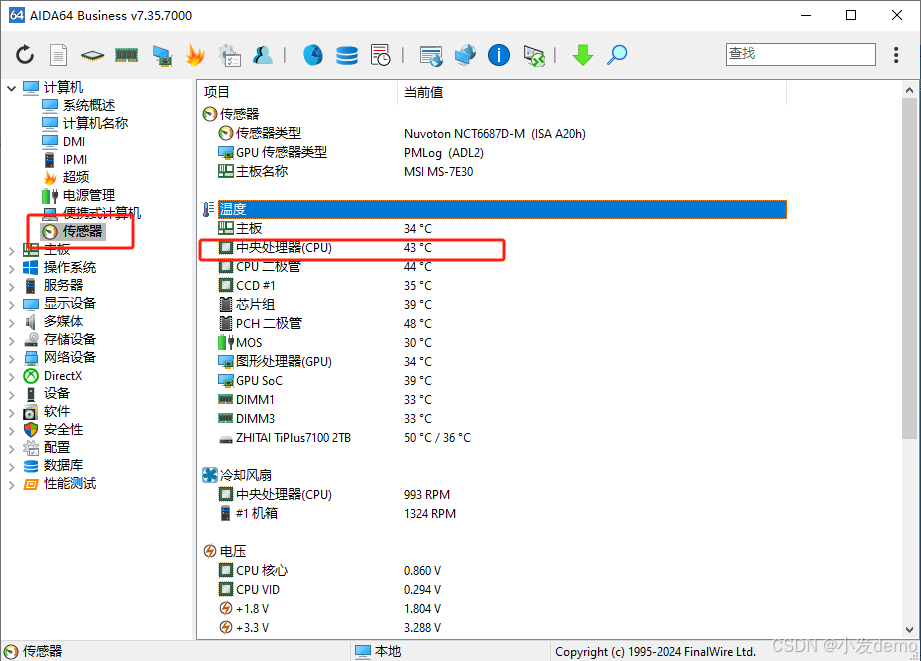This screenshot has width=921, height=661.
Task: Open the memory module toolbar icon
Action: tap(126, 55)
